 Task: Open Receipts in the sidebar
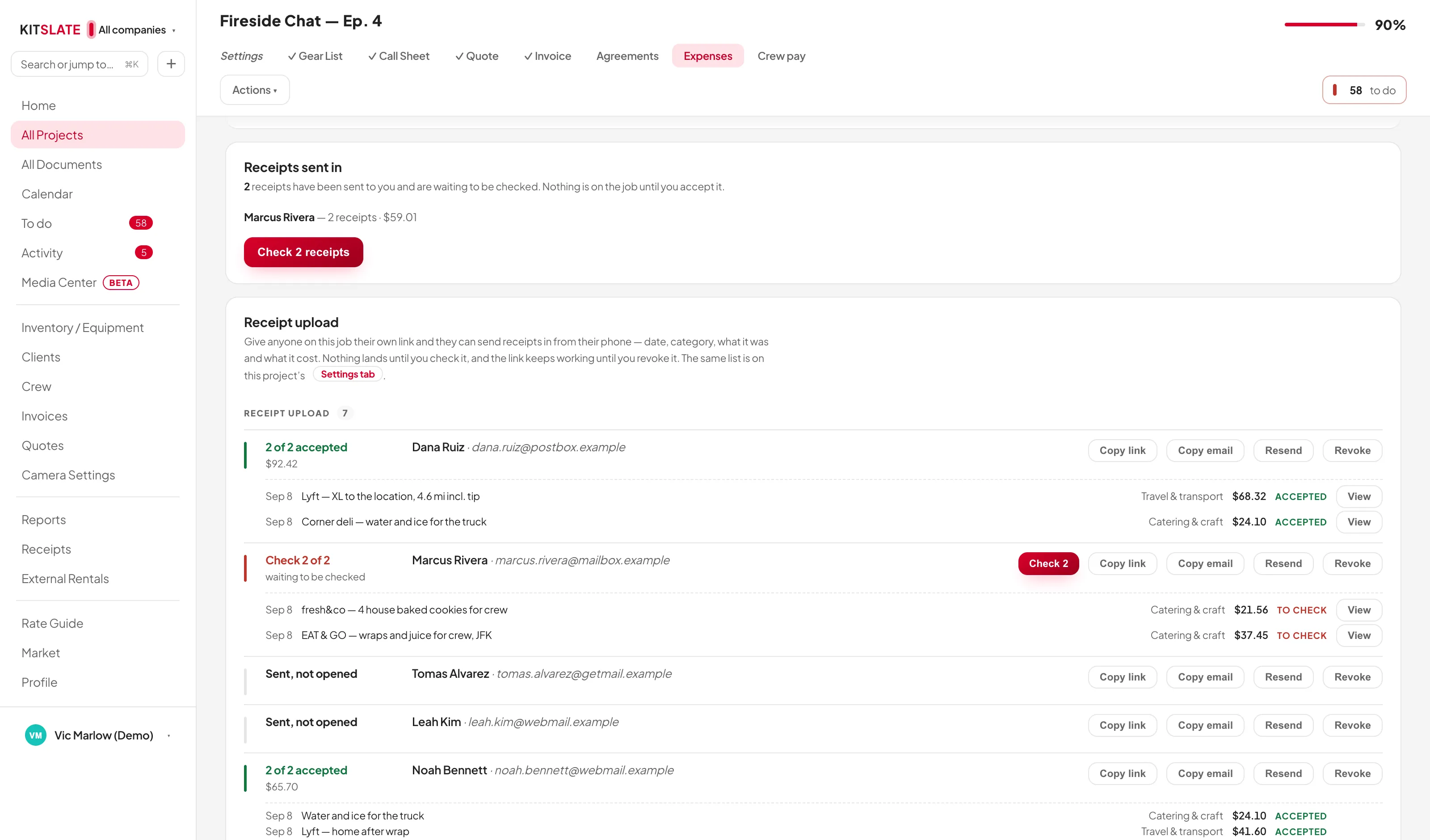[97, 549]
